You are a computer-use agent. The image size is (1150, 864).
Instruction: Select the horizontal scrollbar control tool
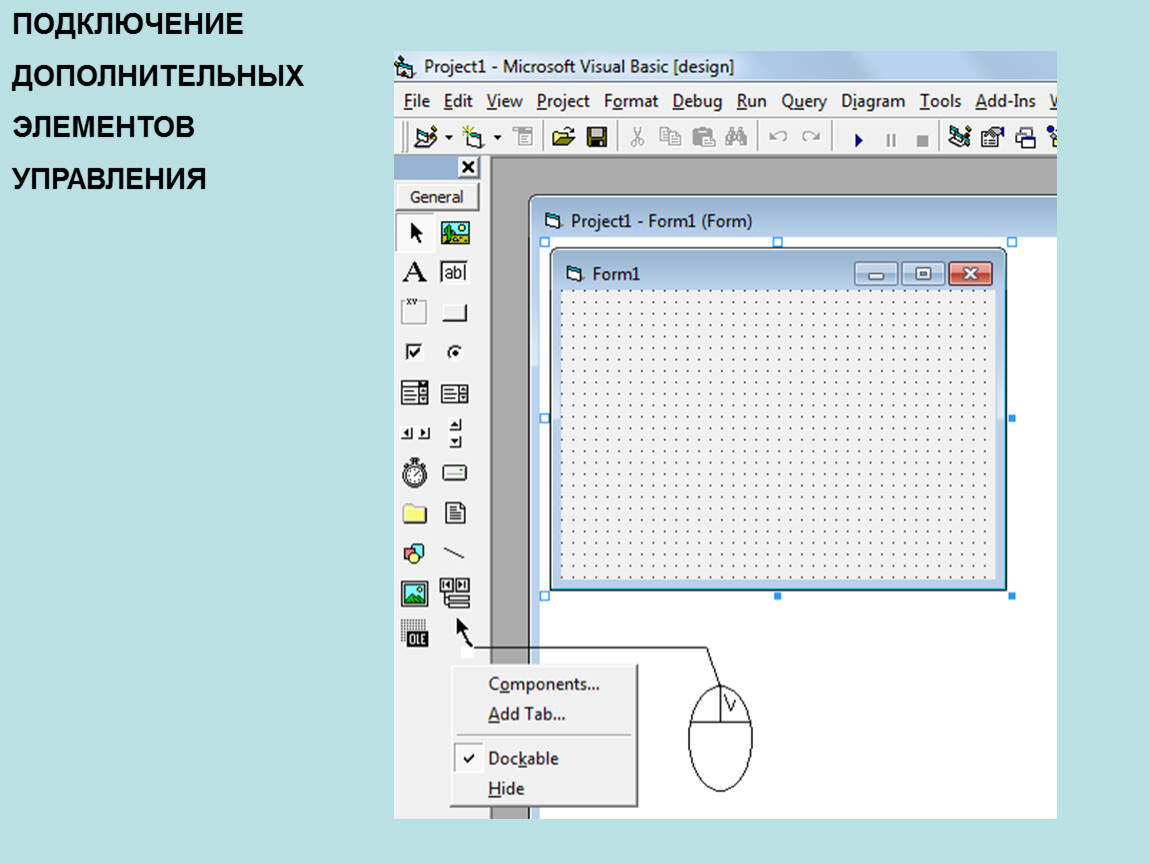415,433
